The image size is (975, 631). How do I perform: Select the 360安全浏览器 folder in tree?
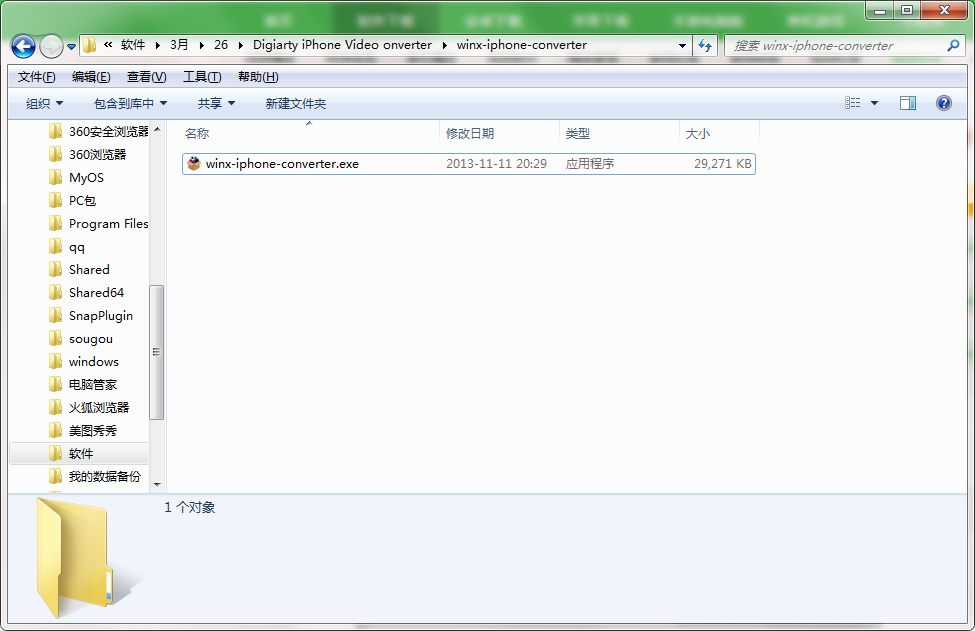click(98, 132)
